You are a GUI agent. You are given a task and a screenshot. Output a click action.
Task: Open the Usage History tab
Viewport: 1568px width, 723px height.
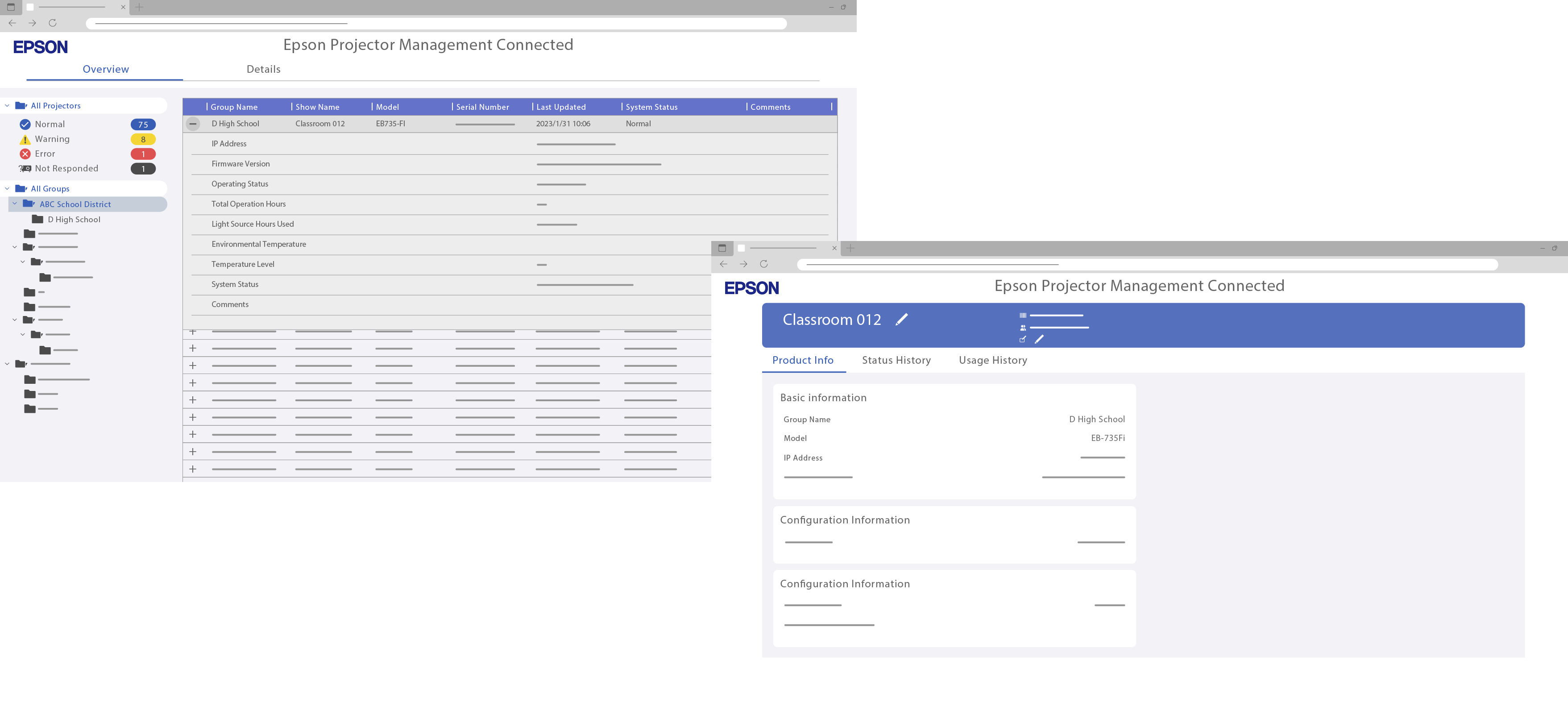pos(992,360)
